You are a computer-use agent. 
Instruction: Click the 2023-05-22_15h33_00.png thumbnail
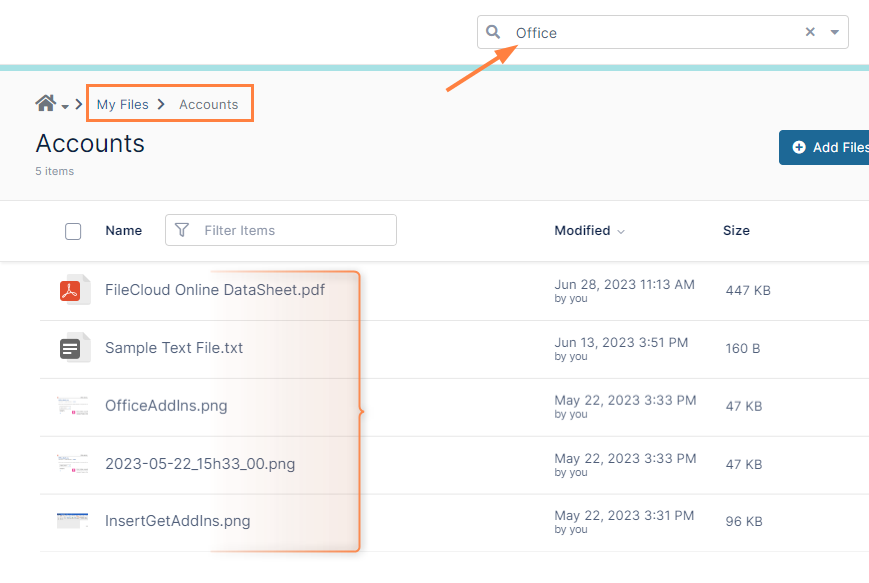pyautogui.click(x=73, y=464)
